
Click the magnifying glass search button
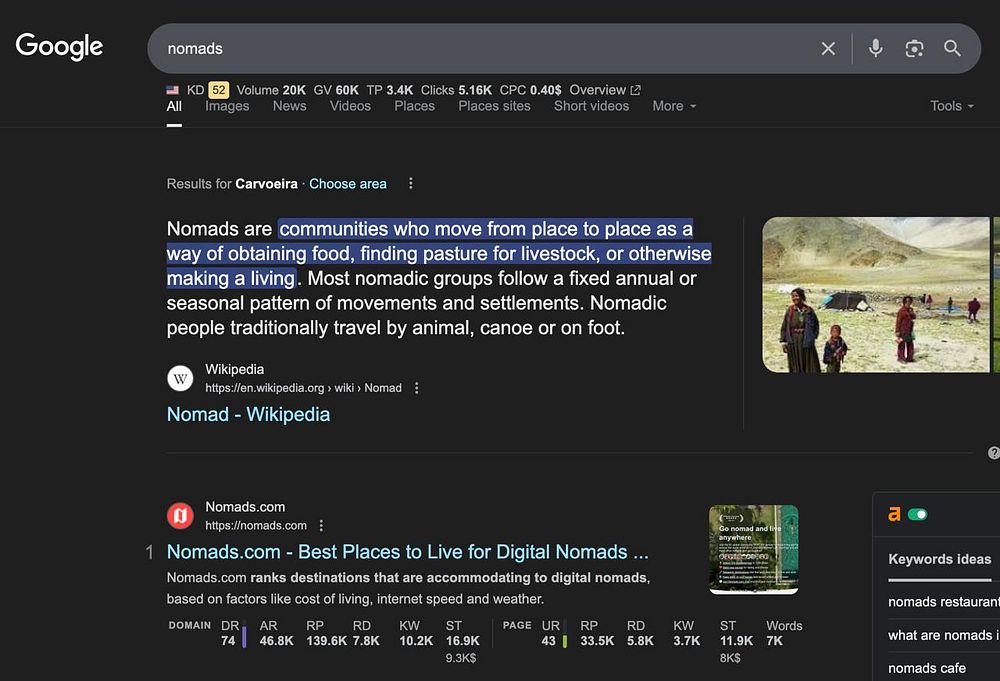[952, 48]
